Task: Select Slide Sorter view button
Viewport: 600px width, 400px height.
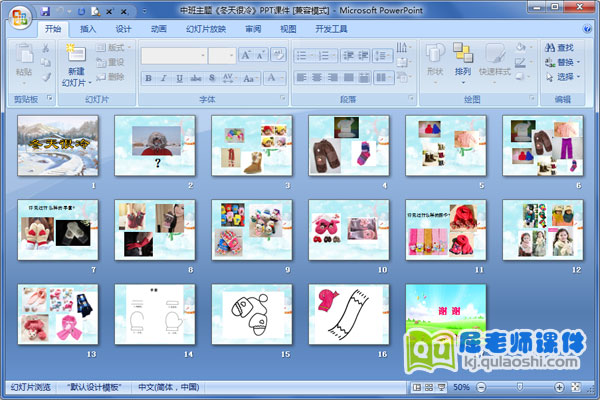Action: [428, 387]
